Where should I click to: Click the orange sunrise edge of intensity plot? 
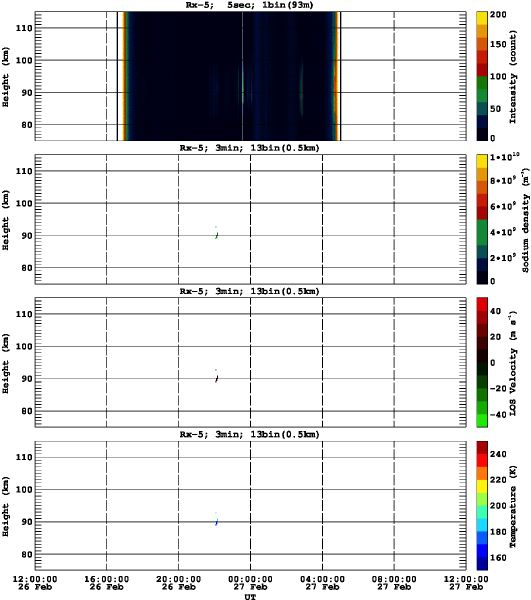pos(336,76)
